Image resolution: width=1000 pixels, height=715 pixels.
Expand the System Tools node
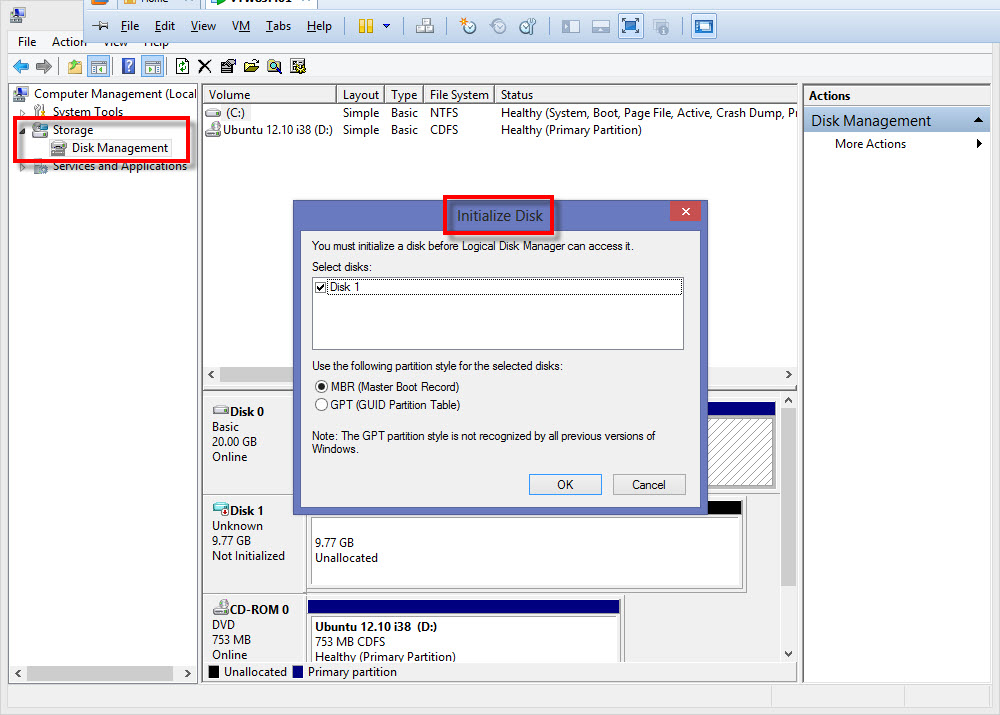(23, 112)
